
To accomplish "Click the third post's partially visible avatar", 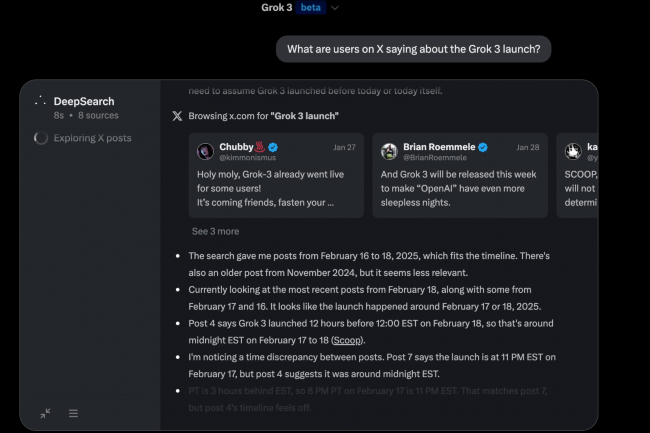I will 572,151.
